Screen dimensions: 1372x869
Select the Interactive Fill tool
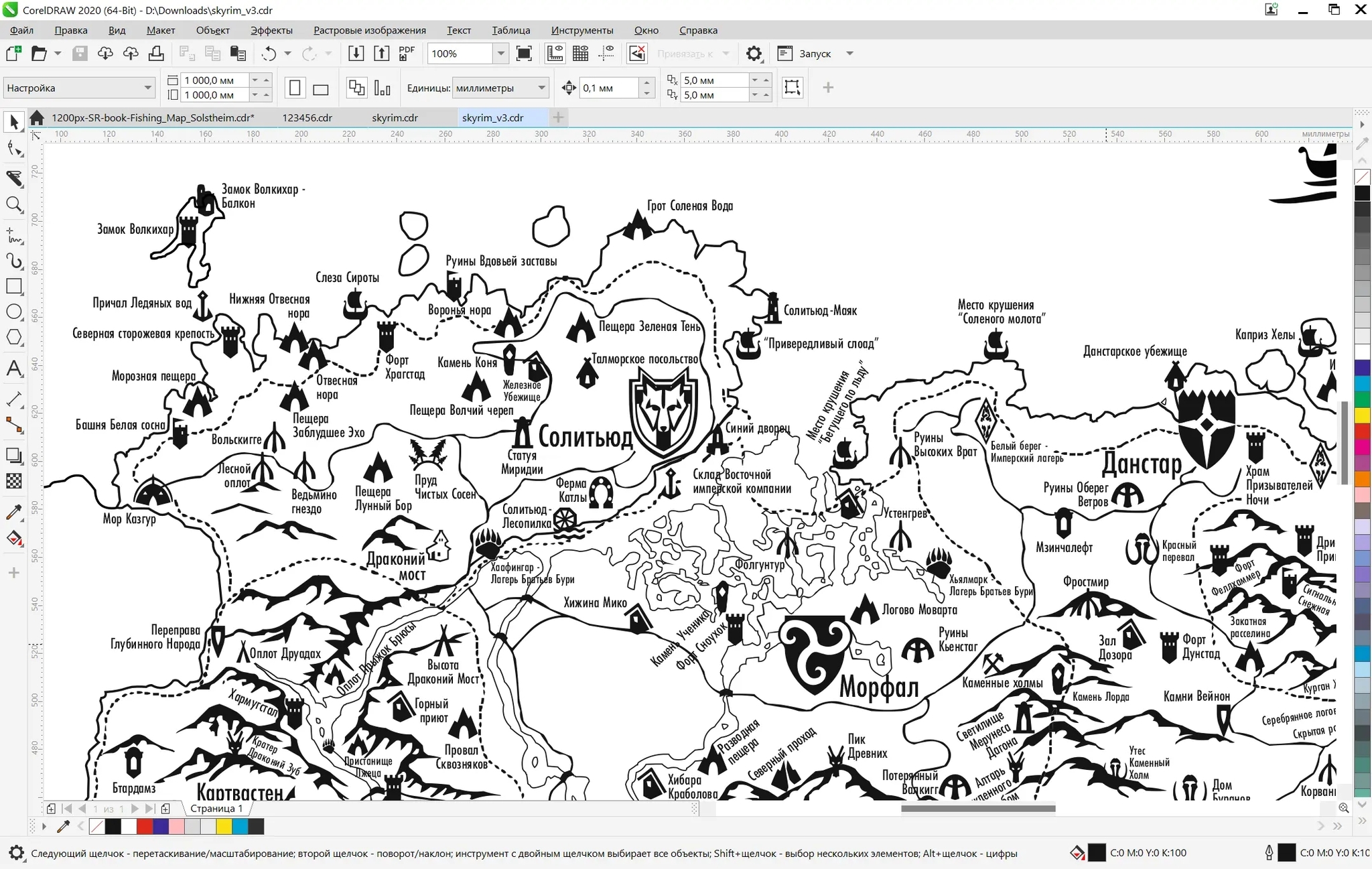click(14, 538)
